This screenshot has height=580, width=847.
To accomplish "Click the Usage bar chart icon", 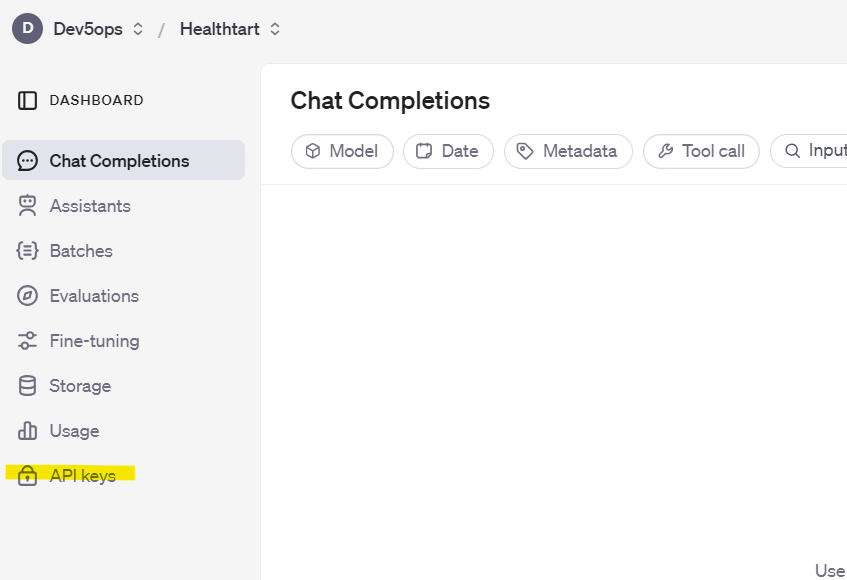I will 27,430.
